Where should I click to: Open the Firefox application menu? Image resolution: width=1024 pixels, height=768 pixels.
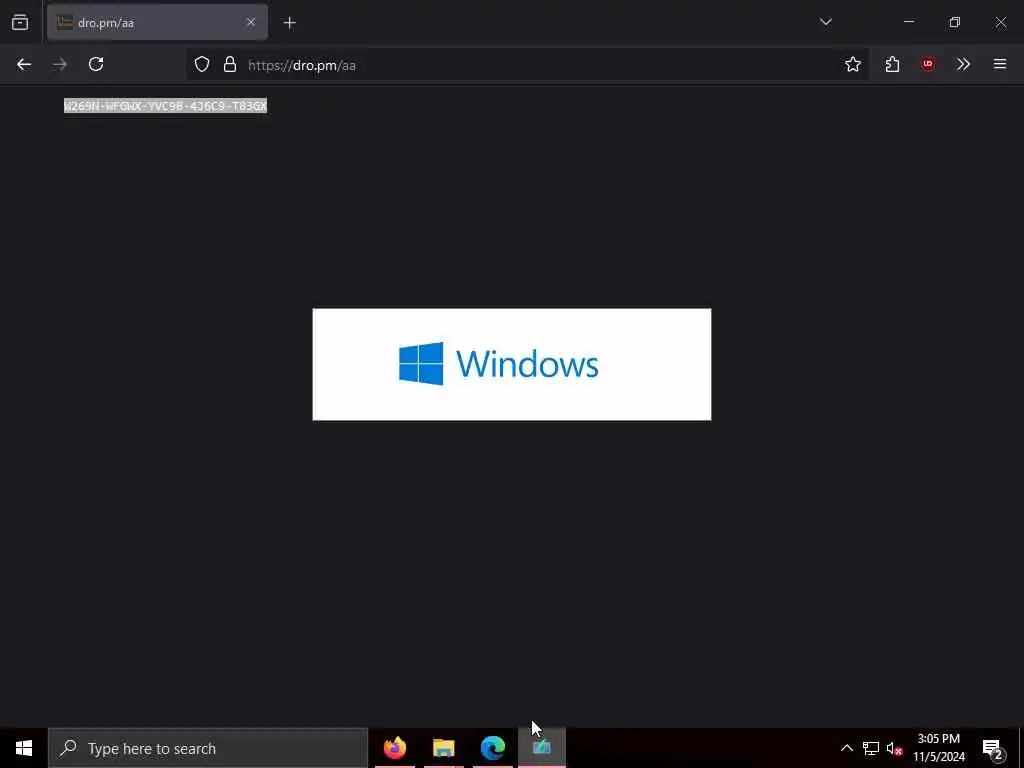point(1000,64)
